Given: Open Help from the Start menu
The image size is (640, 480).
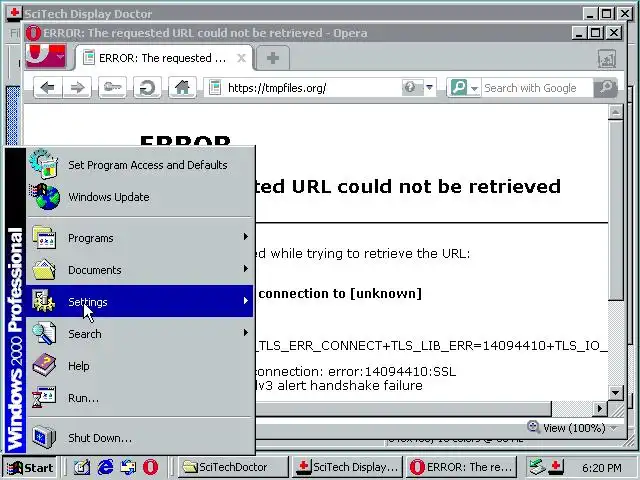Looking at the screenshot, I should pos(140,366).
